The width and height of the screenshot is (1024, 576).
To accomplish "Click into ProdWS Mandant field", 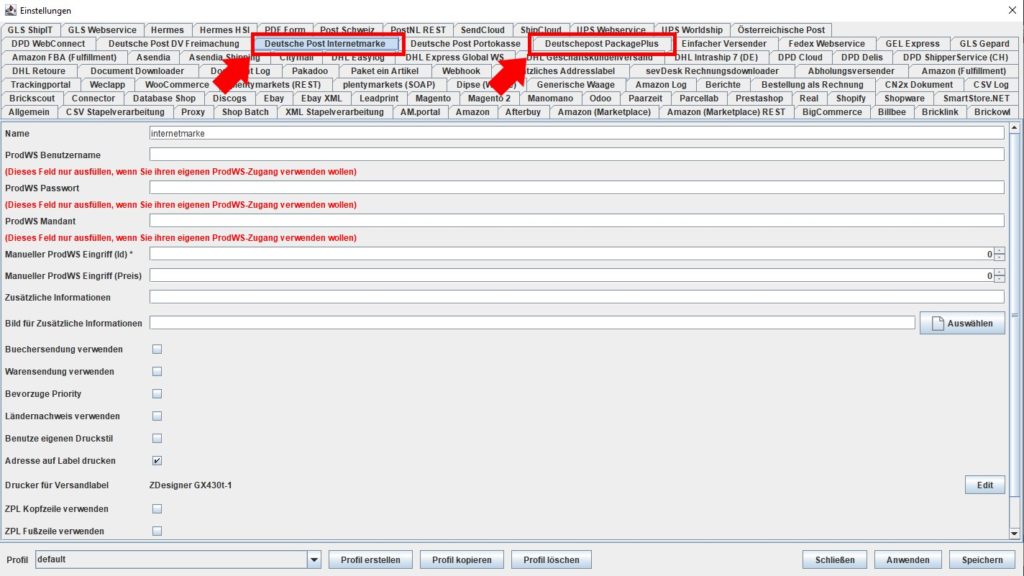I will pos(577,221).
